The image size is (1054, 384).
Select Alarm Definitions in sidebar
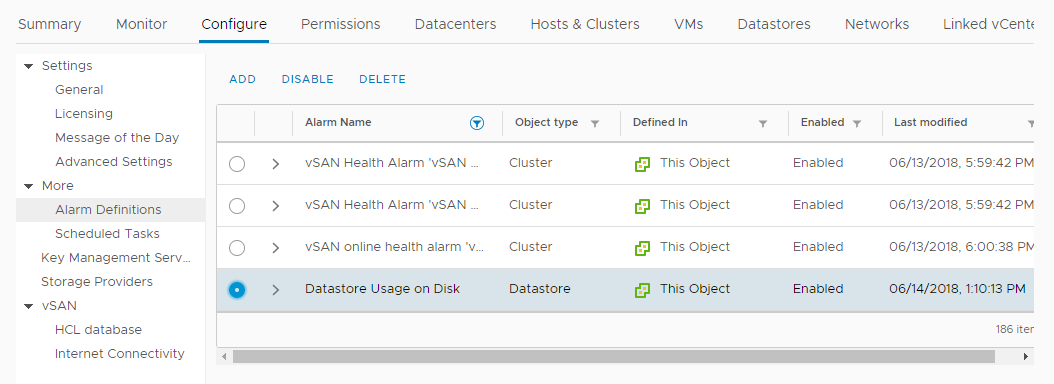108,210
